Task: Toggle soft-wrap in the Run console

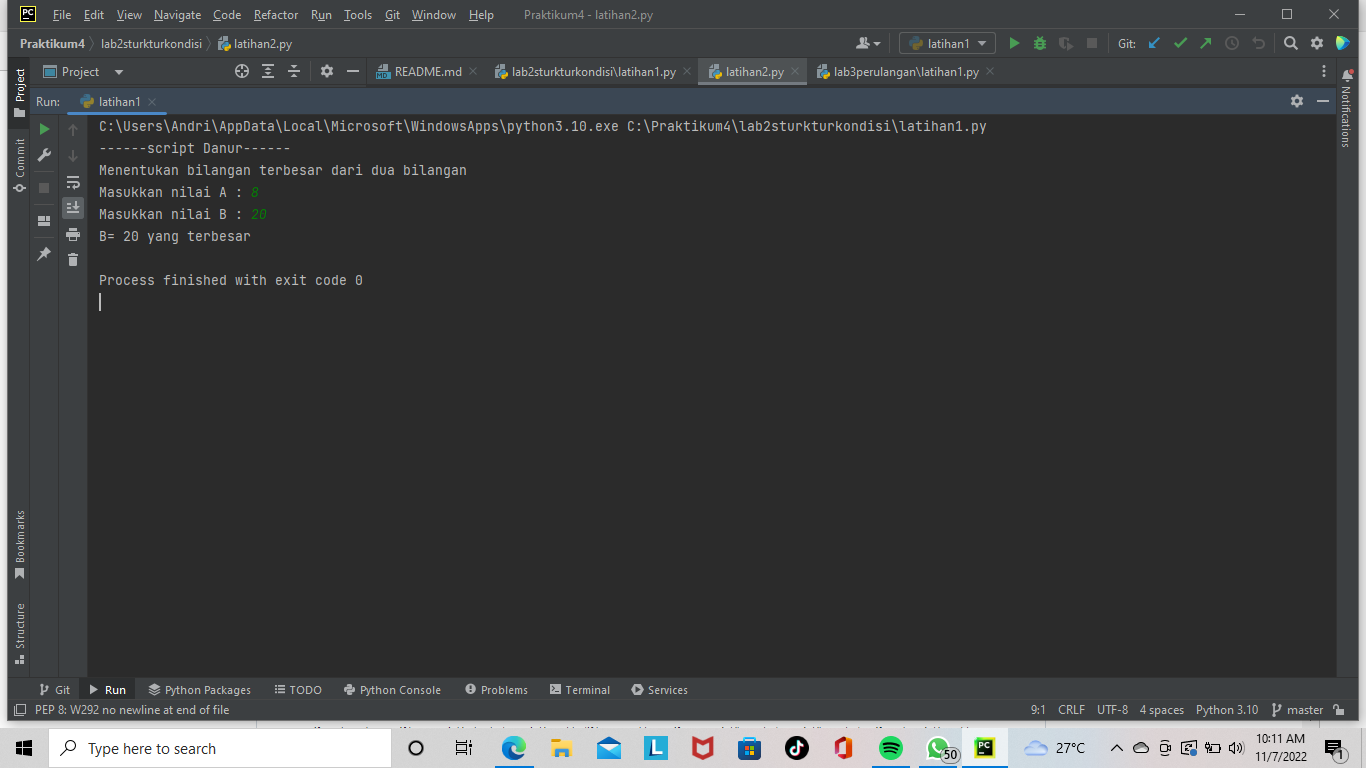Action: tap(72, 183)
